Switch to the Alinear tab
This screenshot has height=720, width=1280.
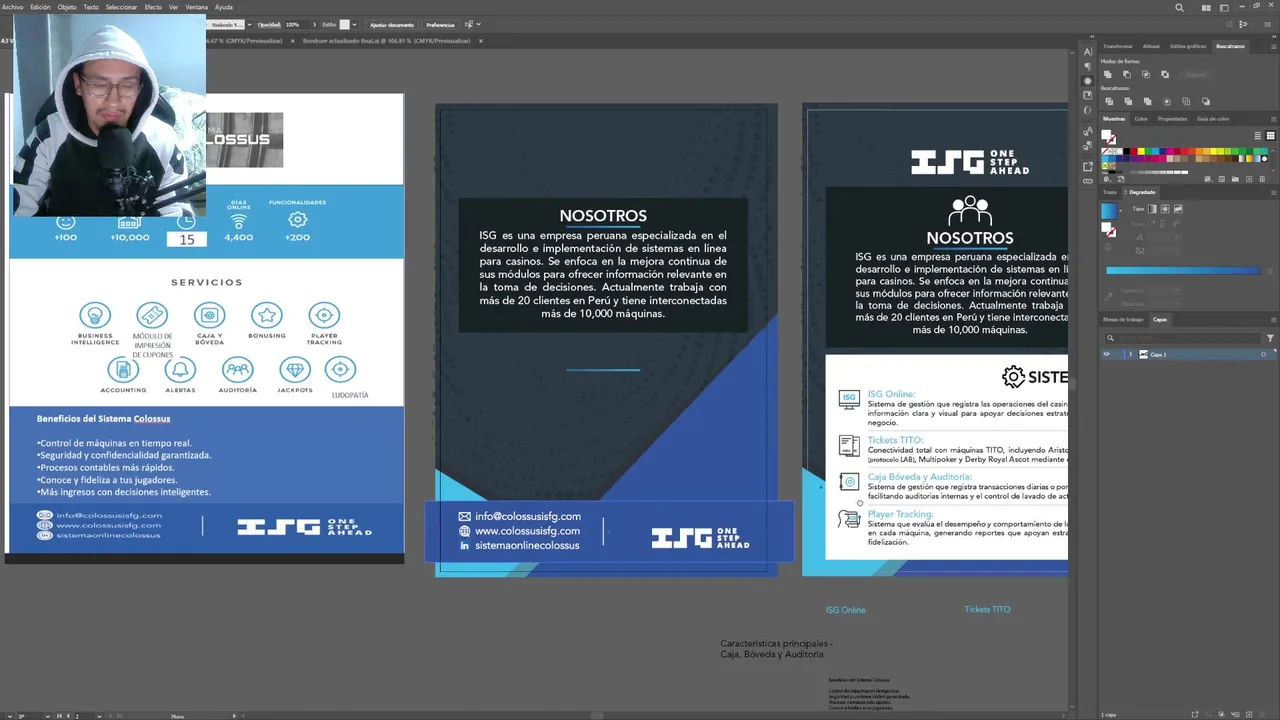pyautogui.click(x=1151, y=46)
